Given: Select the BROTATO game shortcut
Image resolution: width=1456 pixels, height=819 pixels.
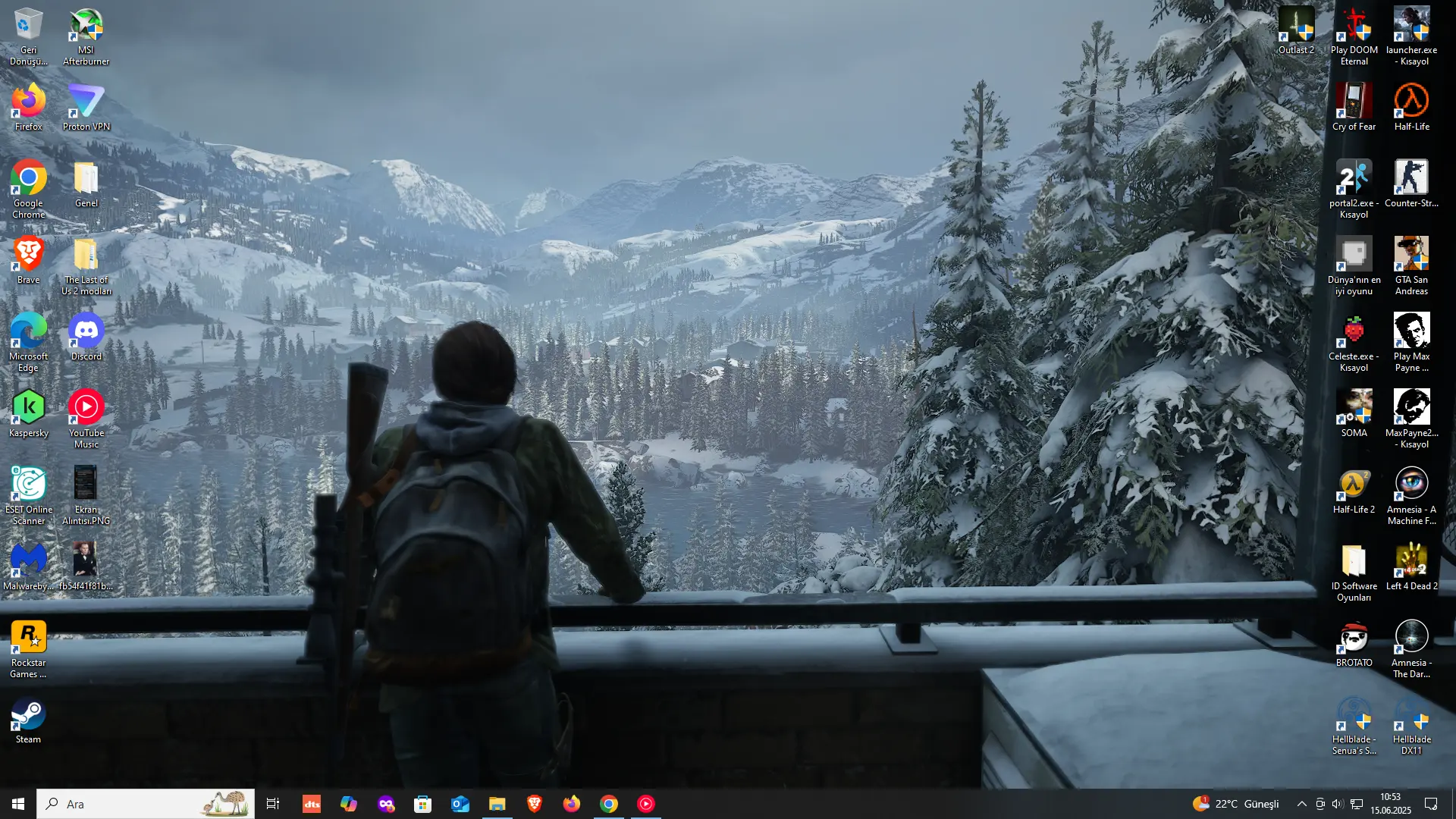Looking at the screenshot, I should point(1354,643).
